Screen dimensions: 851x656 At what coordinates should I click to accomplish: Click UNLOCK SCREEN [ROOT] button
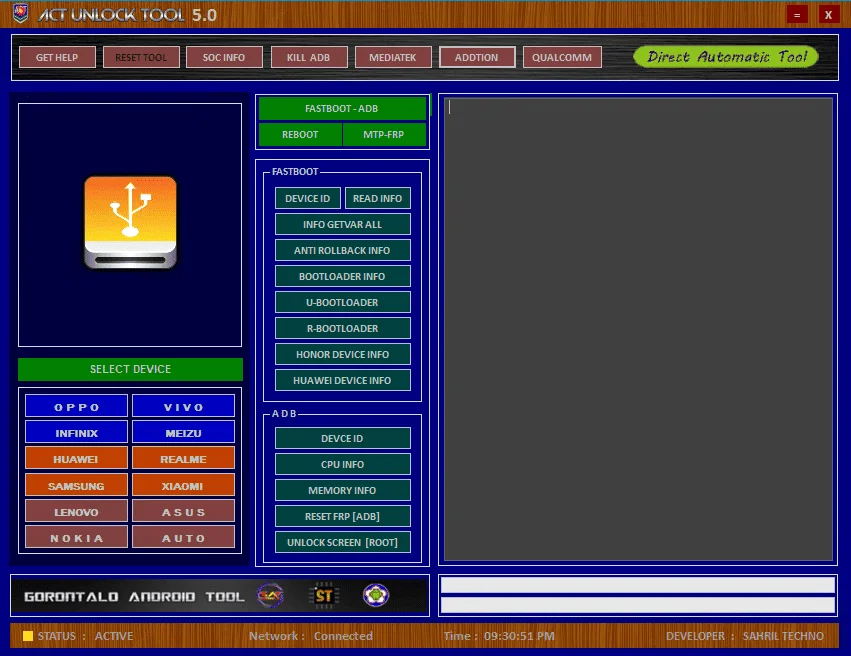(342, 543)
